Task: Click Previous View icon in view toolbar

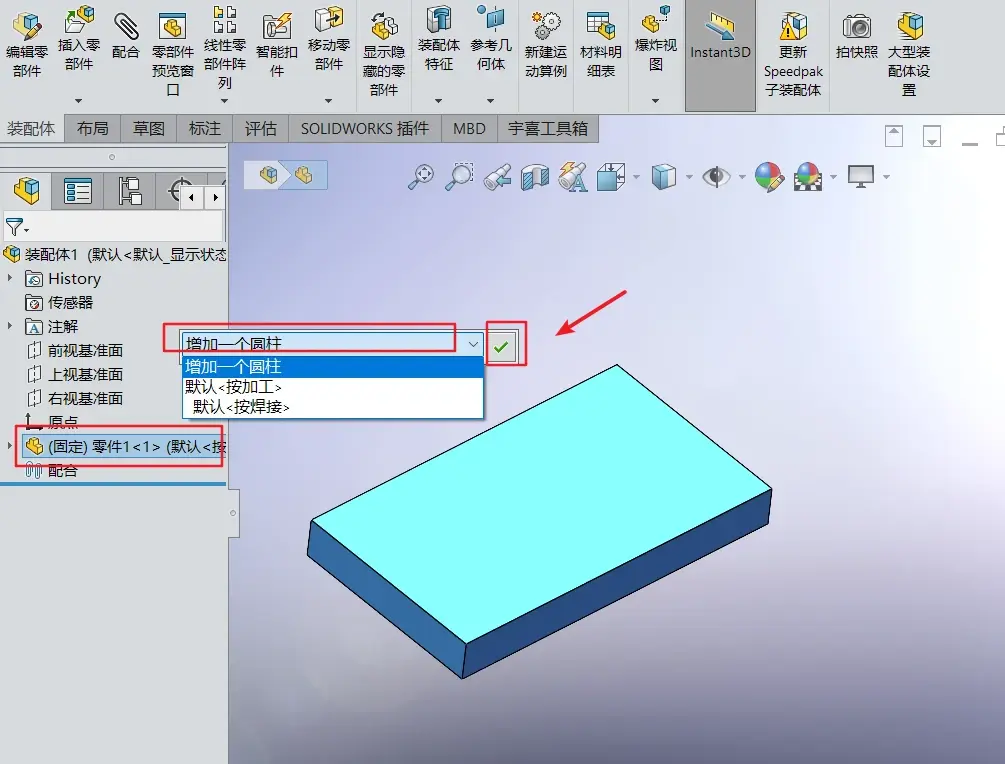Action: tap(497, 177)
